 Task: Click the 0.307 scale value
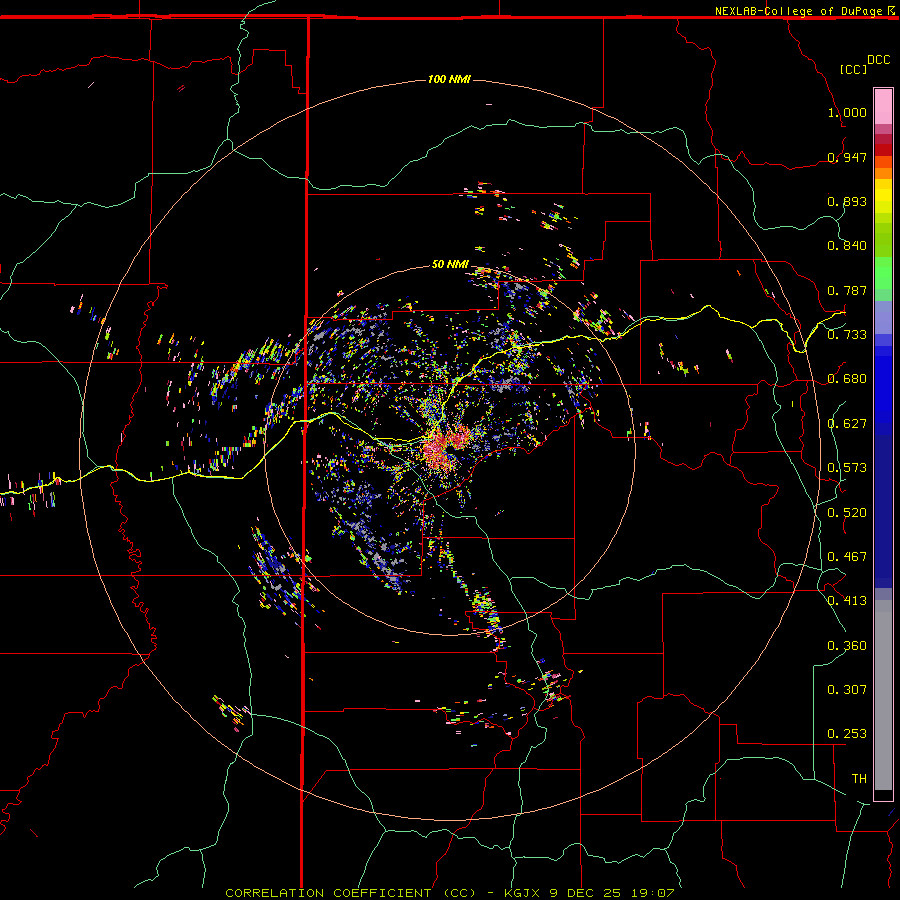[x=847, y=690]
